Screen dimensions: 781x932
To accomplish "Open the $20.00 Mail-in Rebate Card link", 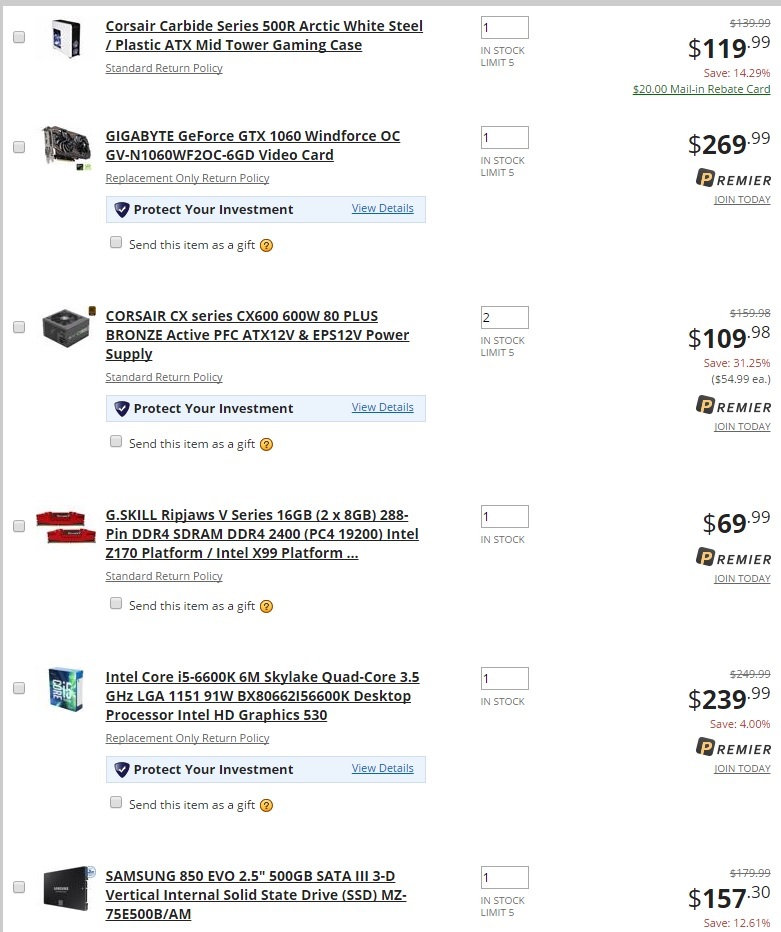I will (x=701, y=89).
